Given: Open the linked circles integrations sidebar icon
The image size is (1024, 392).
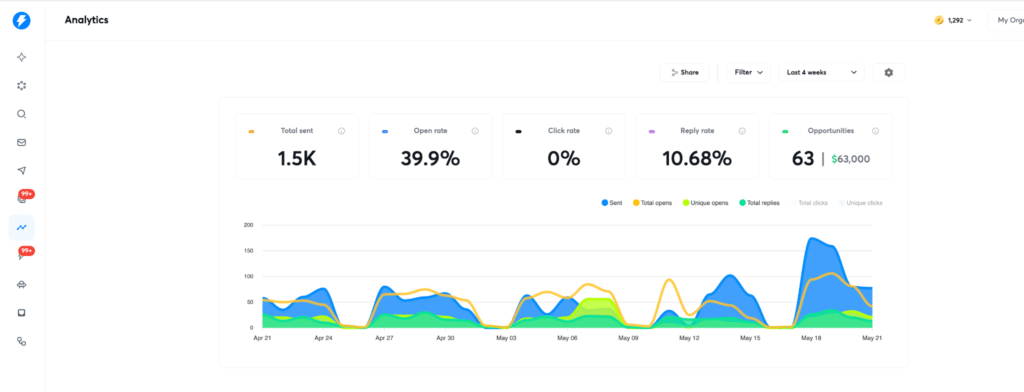Looking at the screenshot, I should [22, 341].
